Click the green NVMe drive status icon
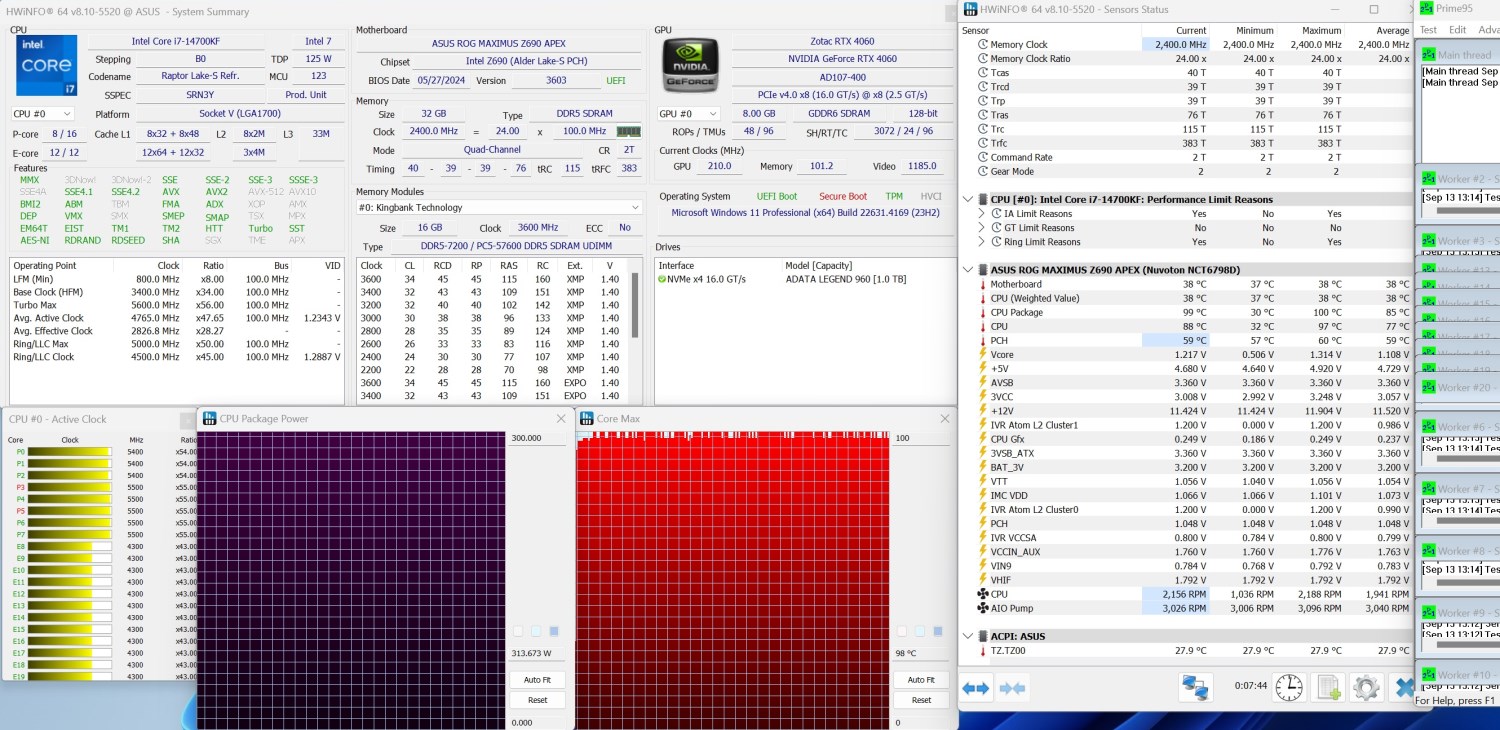The width and height of the screenshot is (1500, 730). (x=662, y=279)
